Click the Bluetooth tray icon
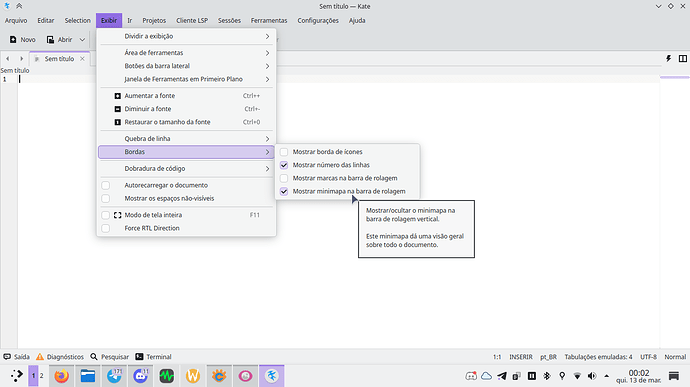Screen dimensions: 690x387 click(547, 376)
